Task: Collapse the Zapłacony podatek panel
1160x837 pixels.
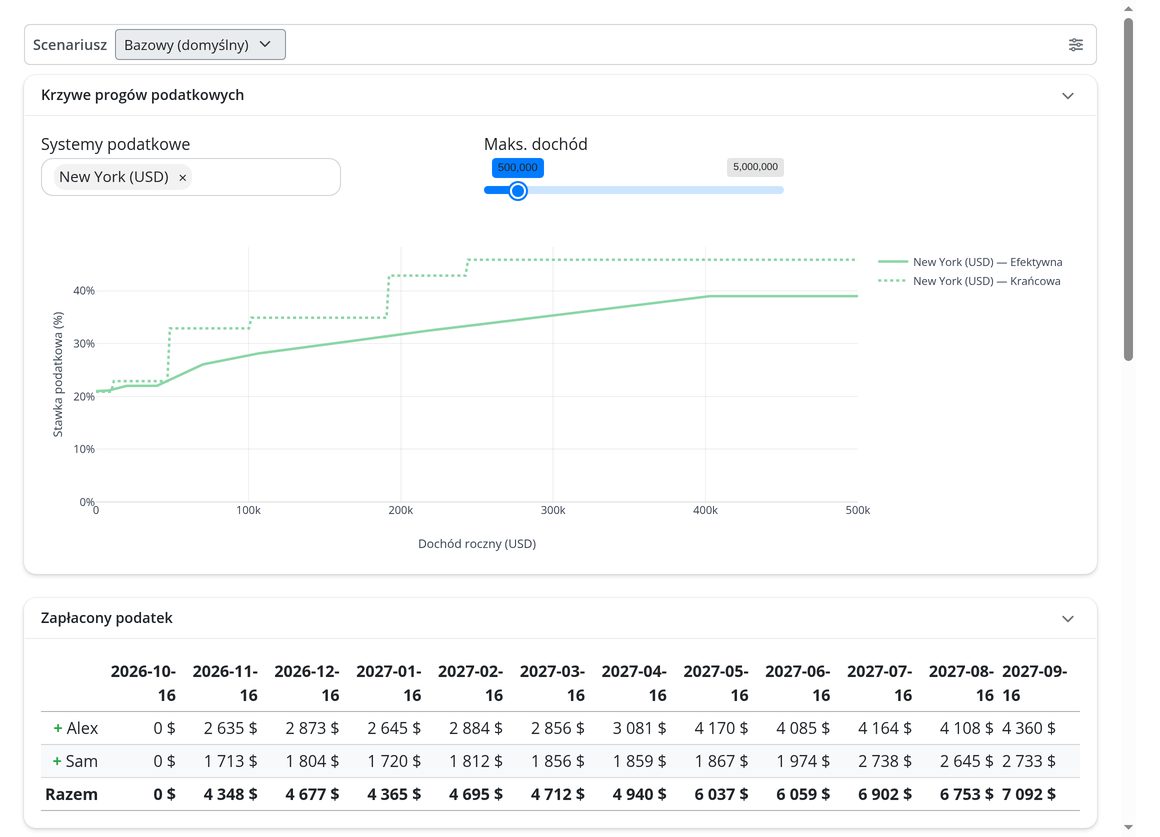Action: (1068, 619)
